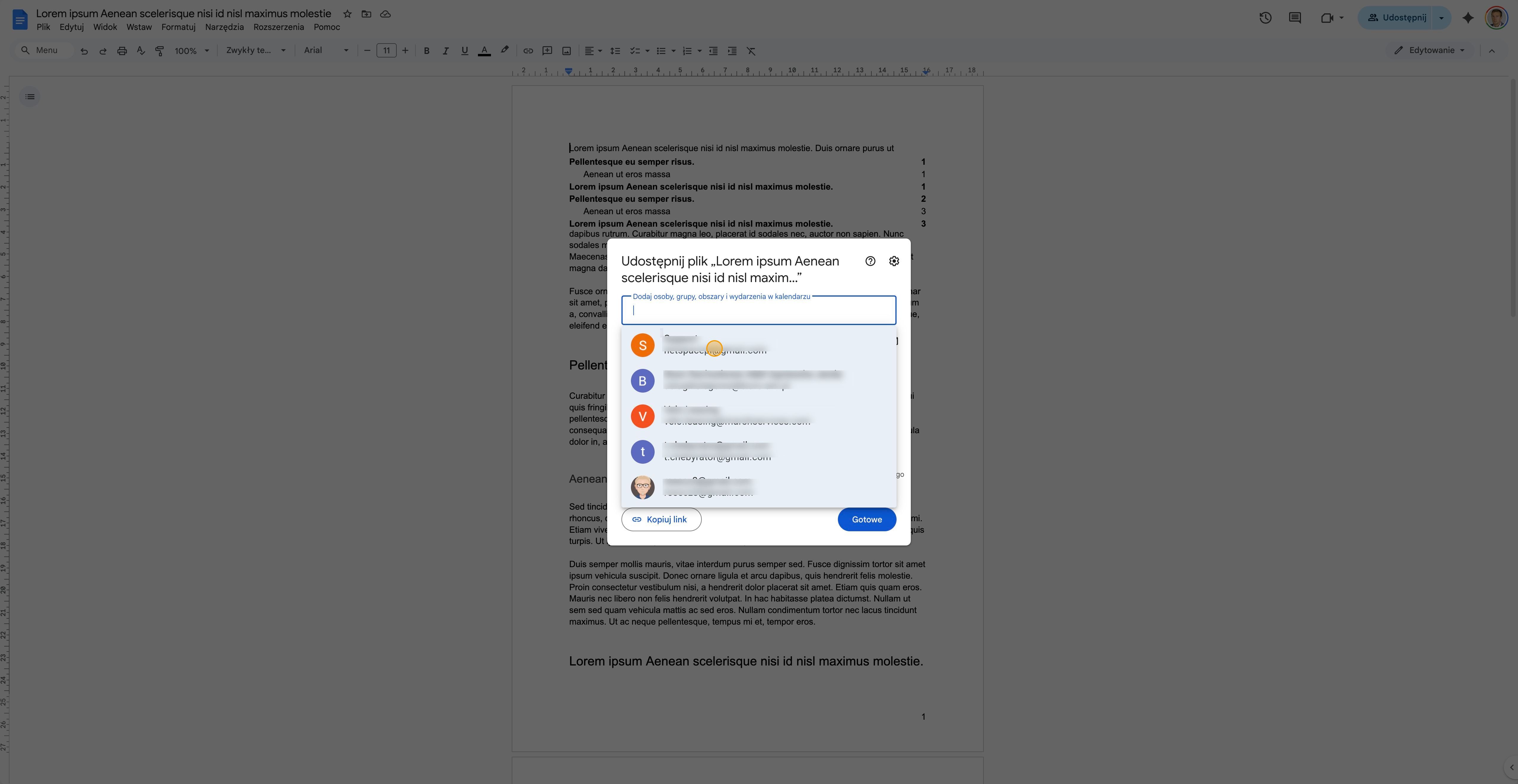This screenshot has height=784, width=1518.
Task: Click the insert image icon
Action: [x=566, y=51]
